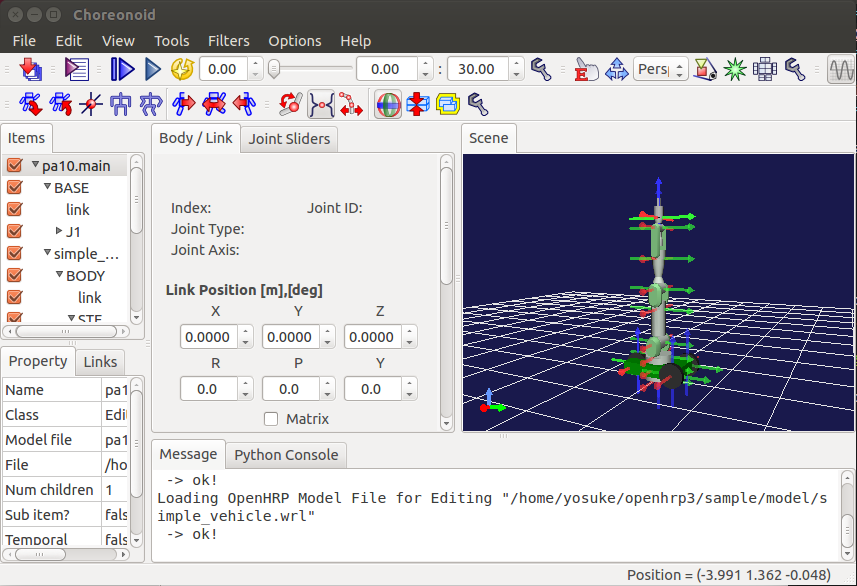The width and height of the screenshot is (857, 586).
Task: Click the red arrow project save icon
Action: click(31, 69)
